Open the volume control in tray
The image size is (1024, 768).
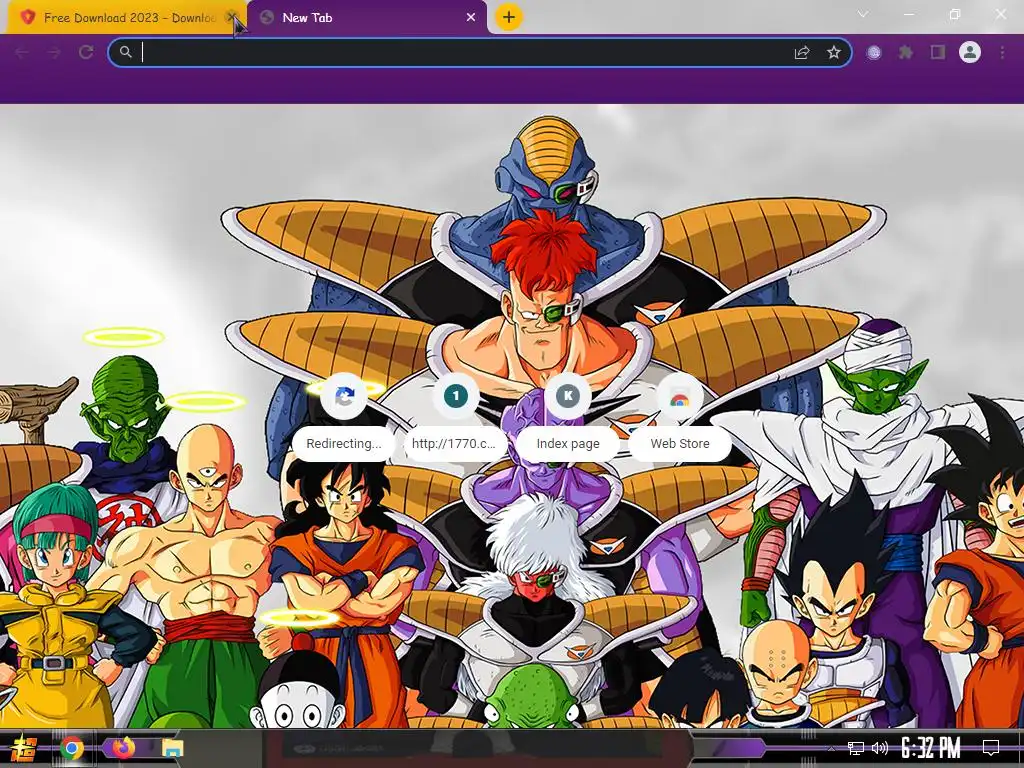tap(880, 748)
